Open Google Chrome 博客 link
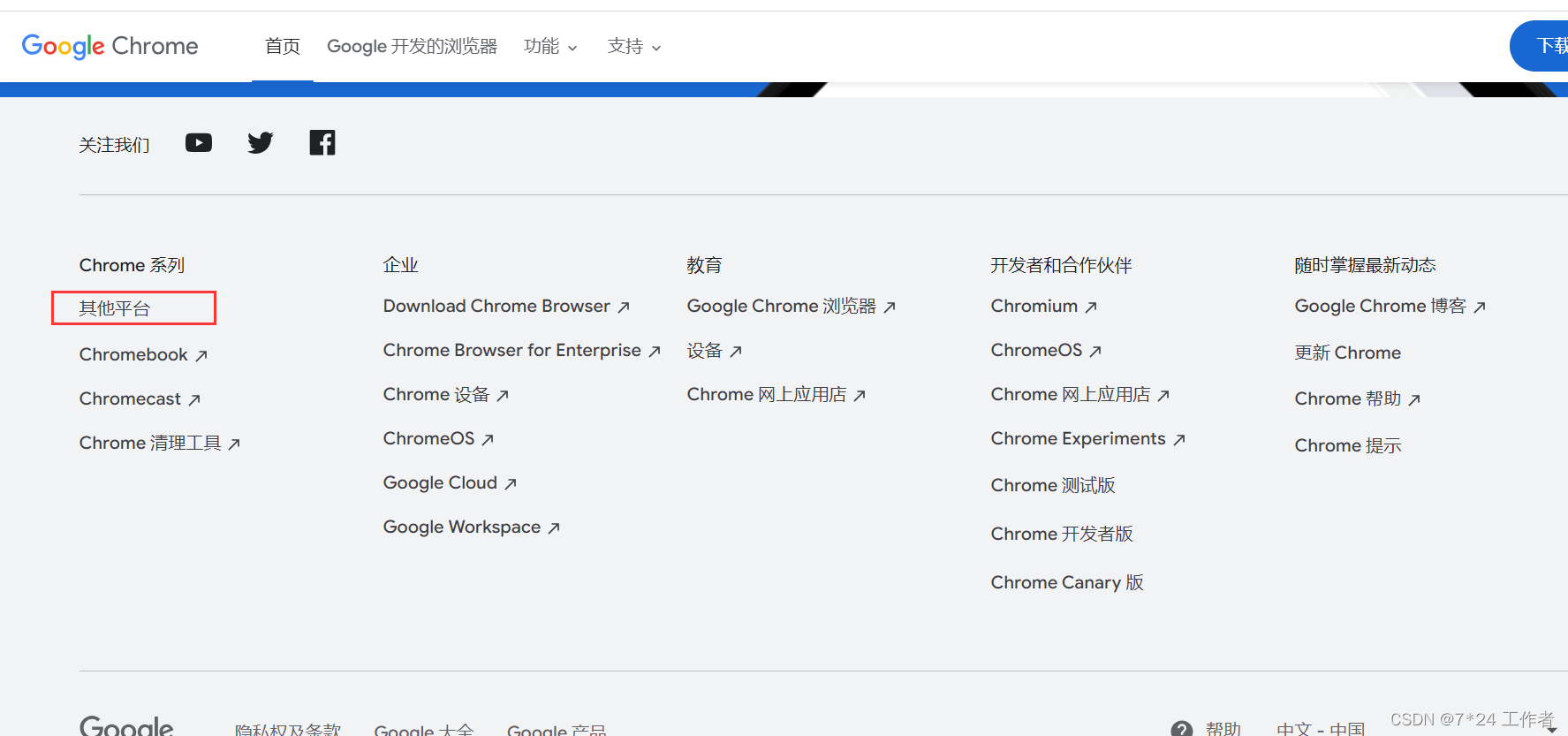This screenshot has width=1568, height=736. pyautogui.click(x=1390, y=306)
